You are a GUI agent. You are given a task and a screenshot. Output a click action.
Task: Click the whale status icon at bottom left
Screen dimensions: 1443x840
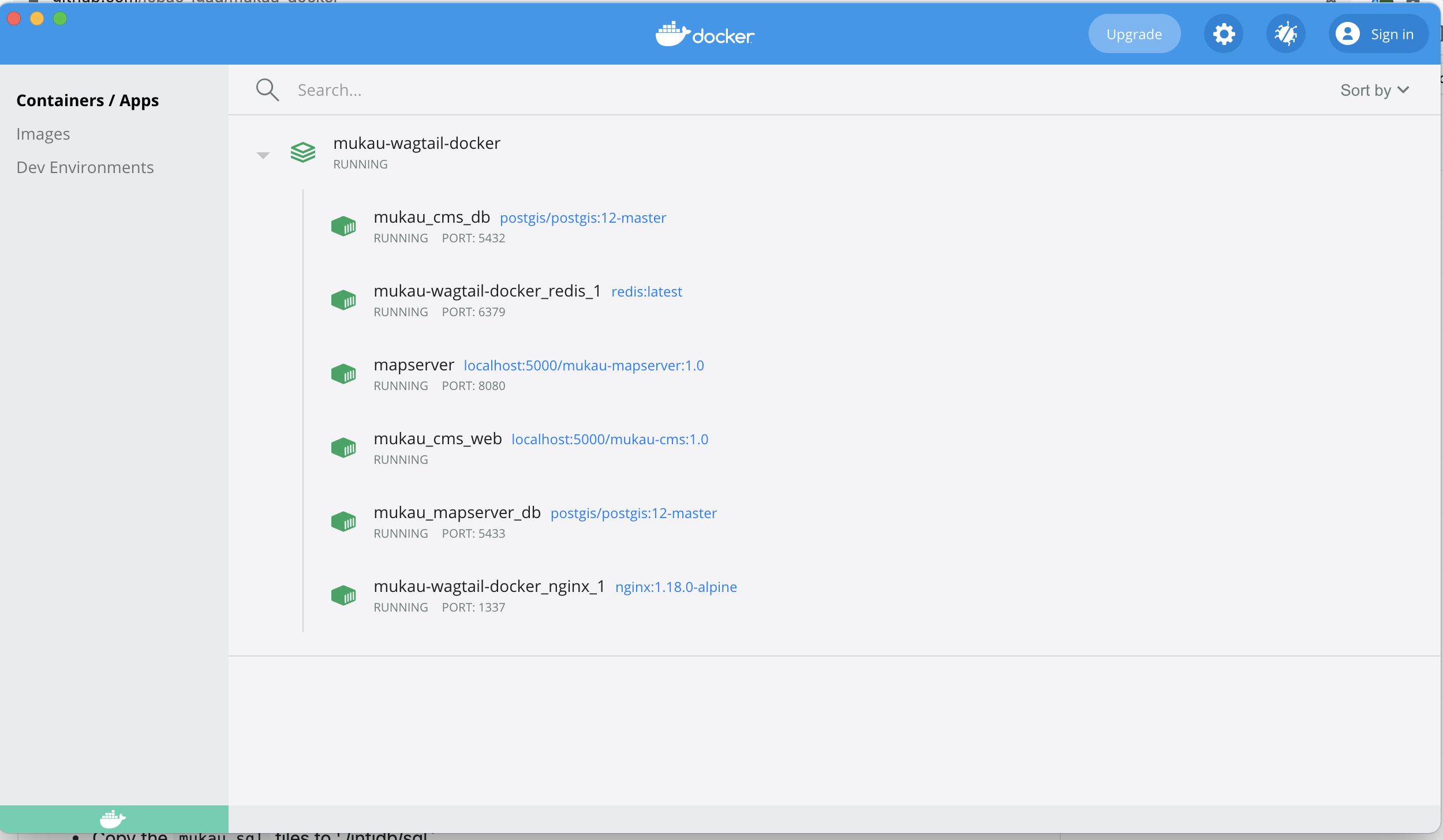pyautogui.click(x=113, y=819)
